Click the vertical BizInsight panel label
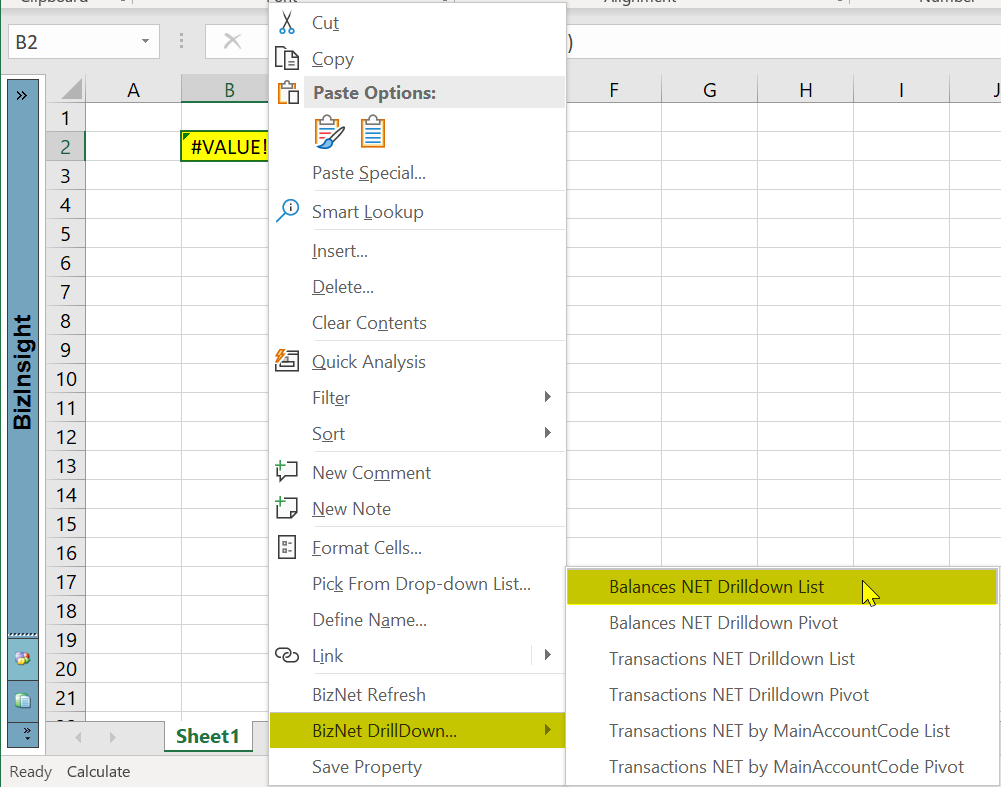Screen dimensions: 1001x787 click(x=22, y=371)
